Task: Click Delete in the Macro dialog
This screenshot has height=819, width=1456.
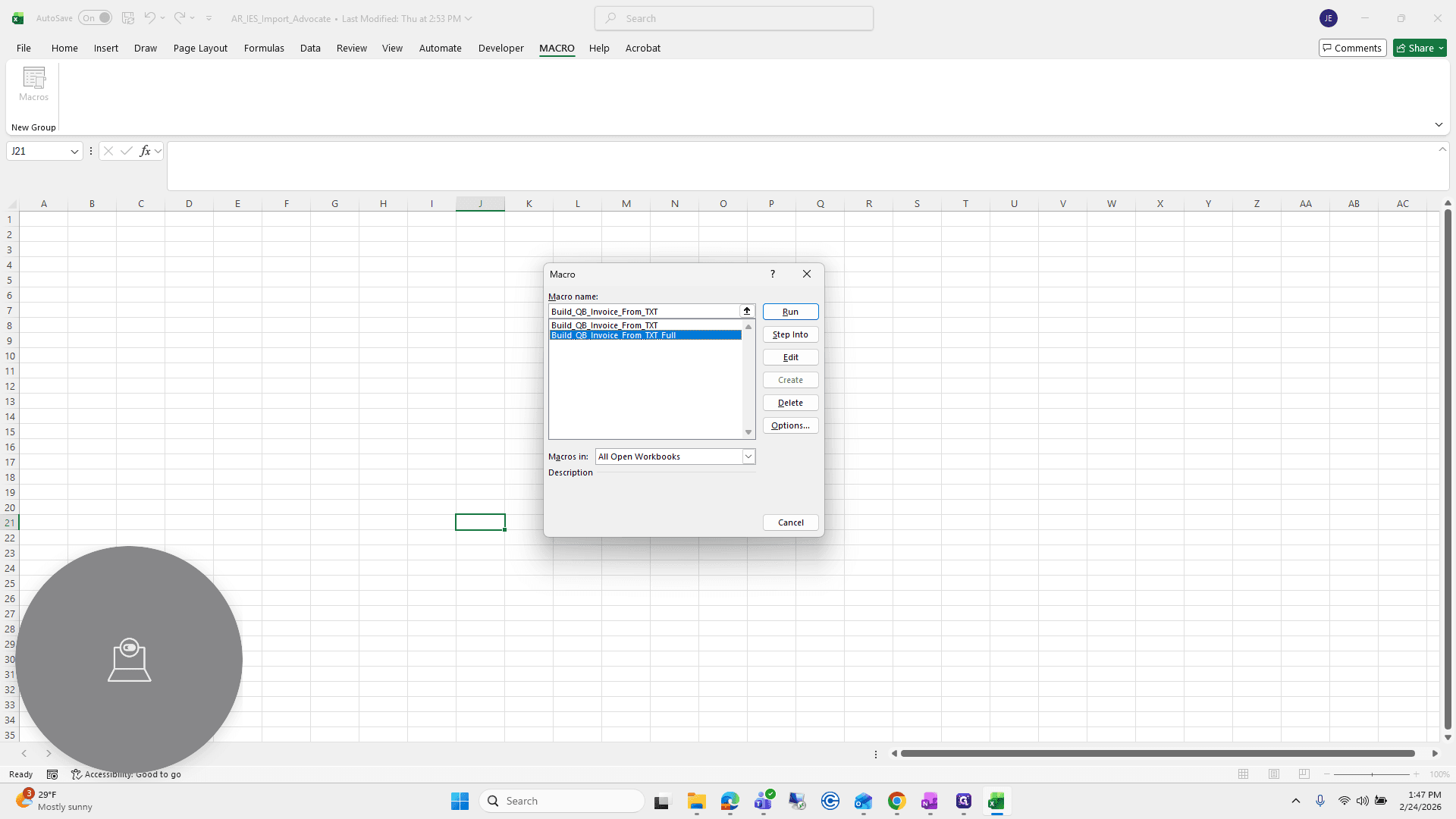Action: click(790, 403)
